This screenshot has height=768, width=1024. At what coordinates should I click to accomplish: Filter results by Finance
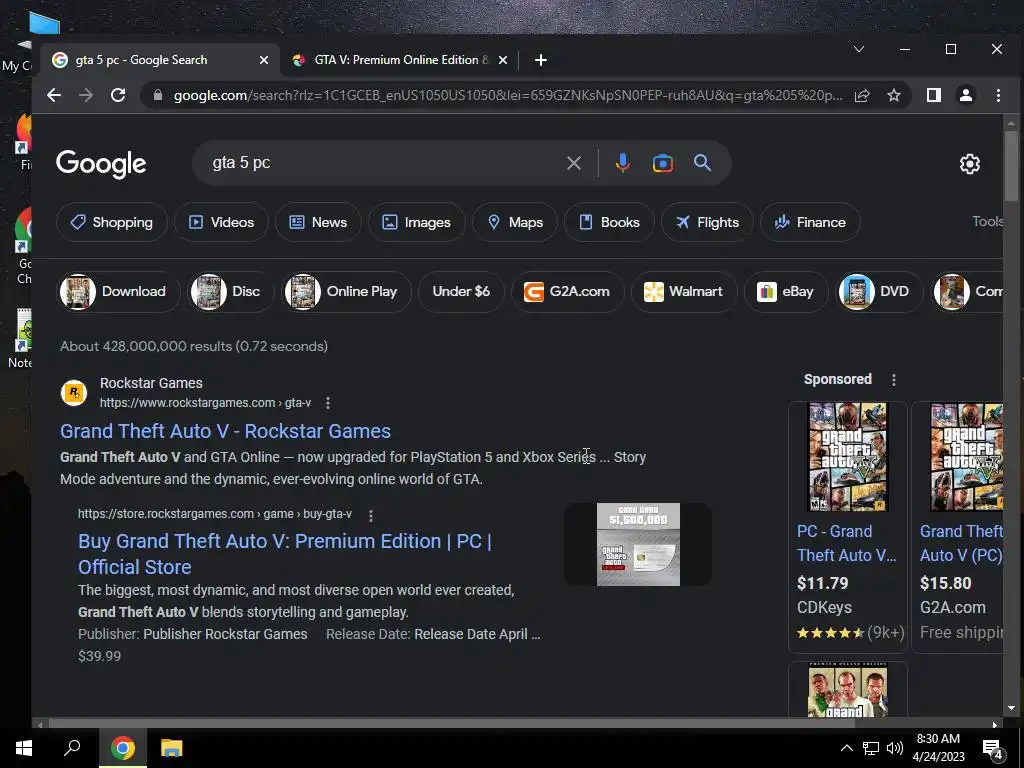click(x=810, y=222)
